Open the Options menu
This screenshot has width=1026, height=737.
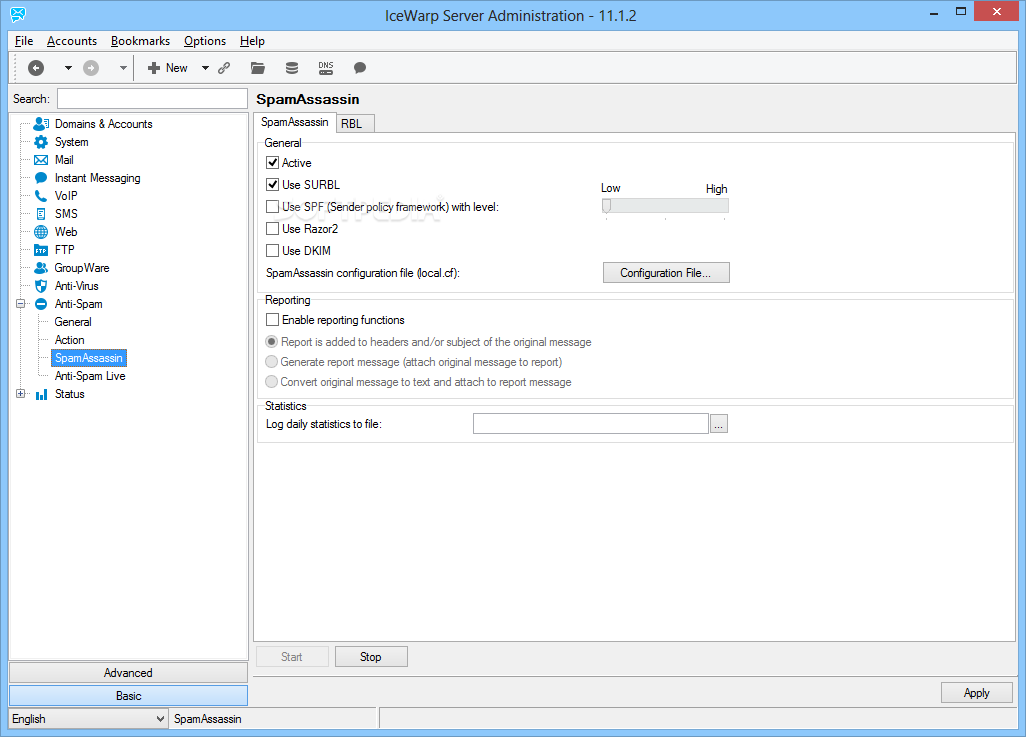point(205,41)
